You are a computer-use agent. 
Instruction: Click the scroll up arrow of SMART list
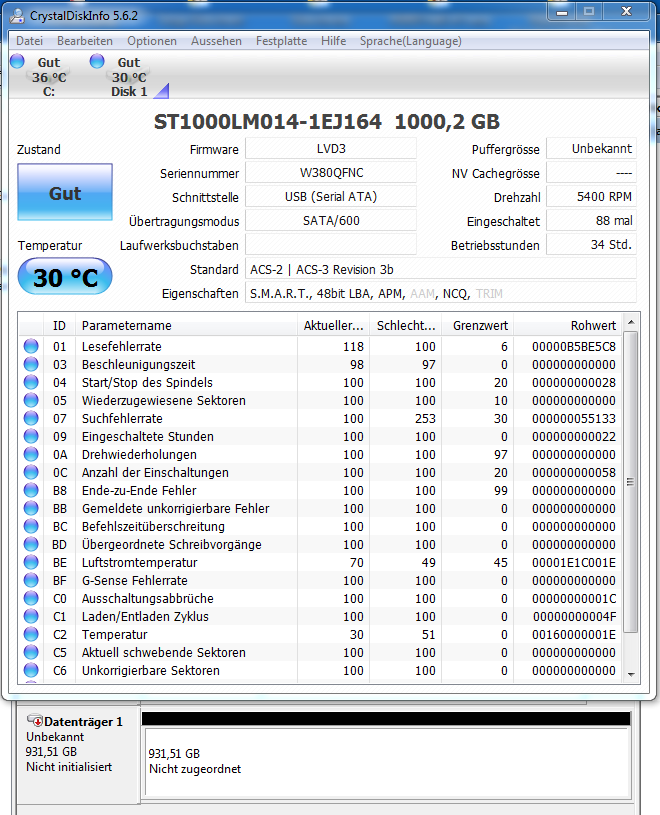click(x=631, y=322)
